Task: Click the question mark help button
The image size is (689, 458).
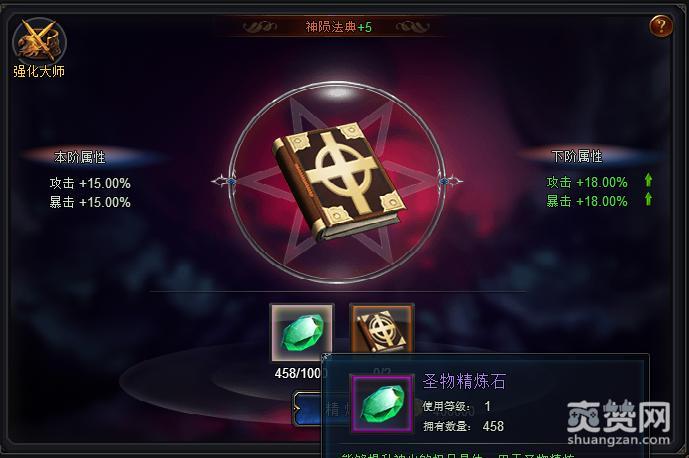Action: pos(661,26)
